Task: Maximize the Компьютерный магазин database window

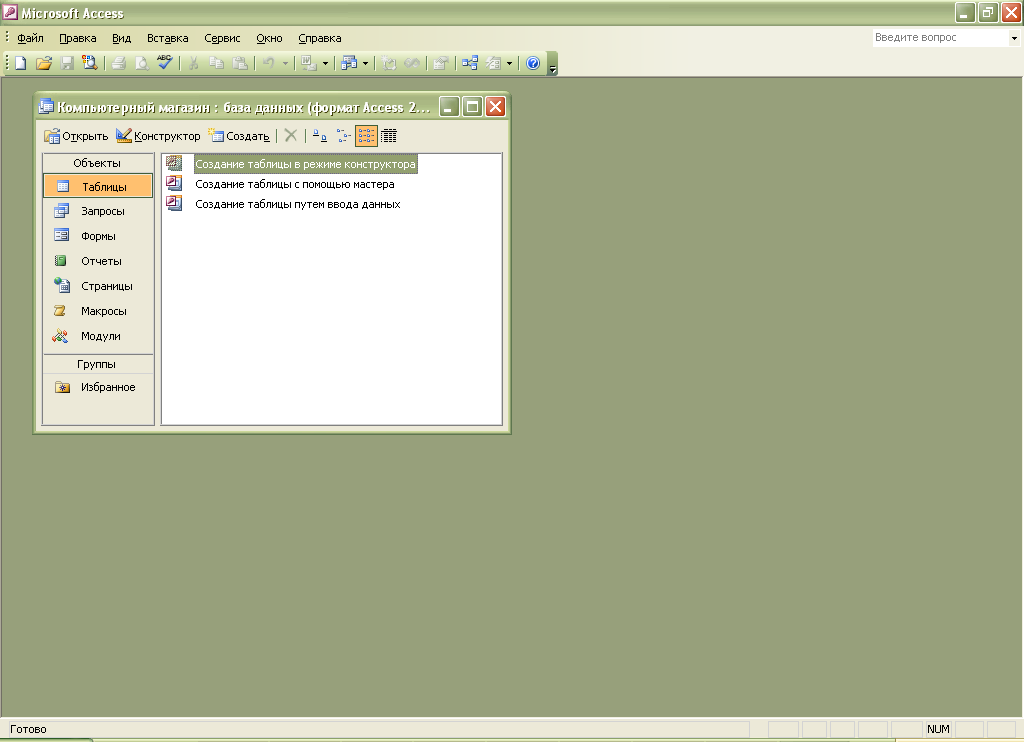Action: [472, 106]
